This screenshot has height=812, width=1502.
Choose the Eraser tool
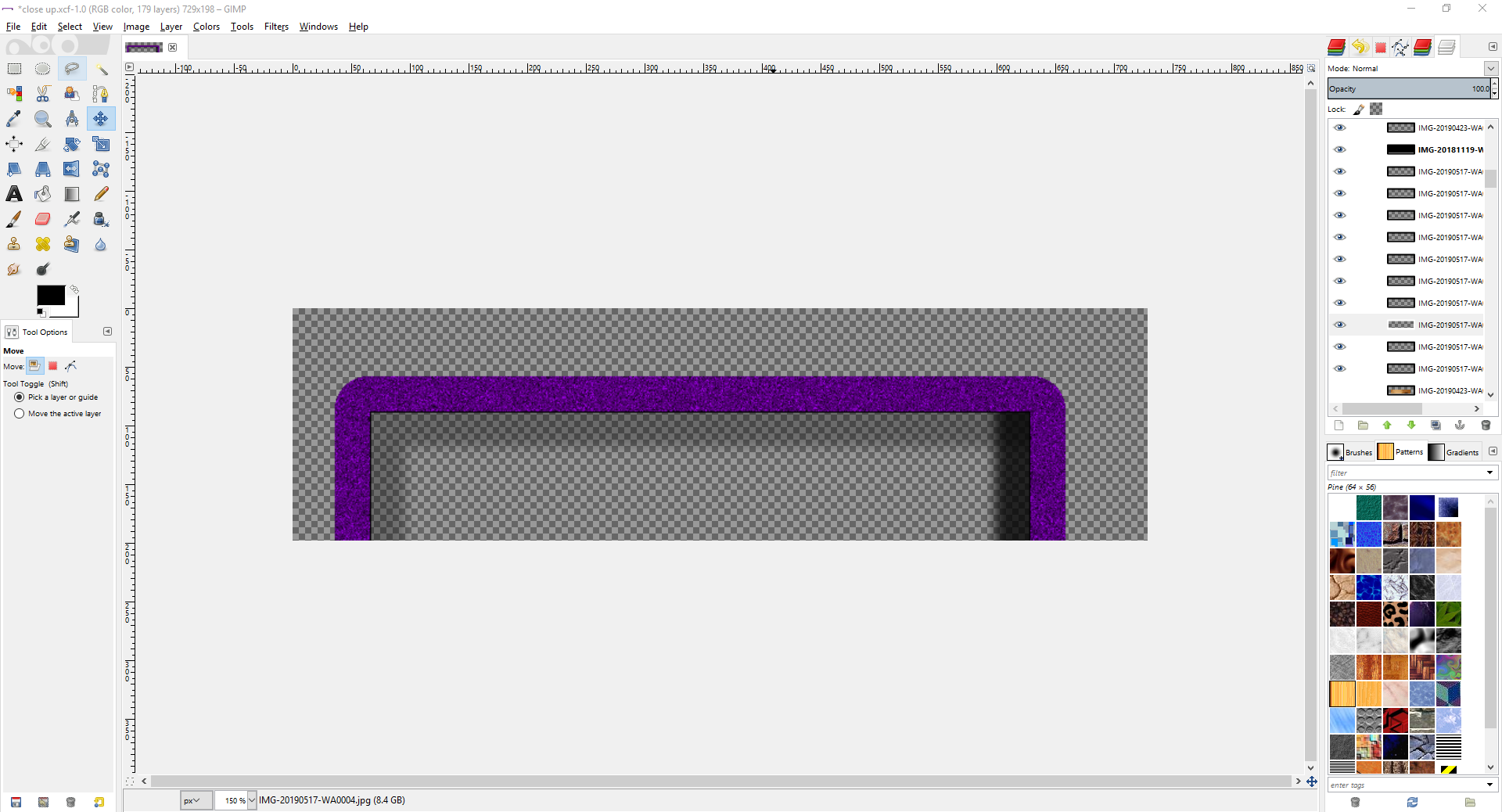tap(43, 219)
